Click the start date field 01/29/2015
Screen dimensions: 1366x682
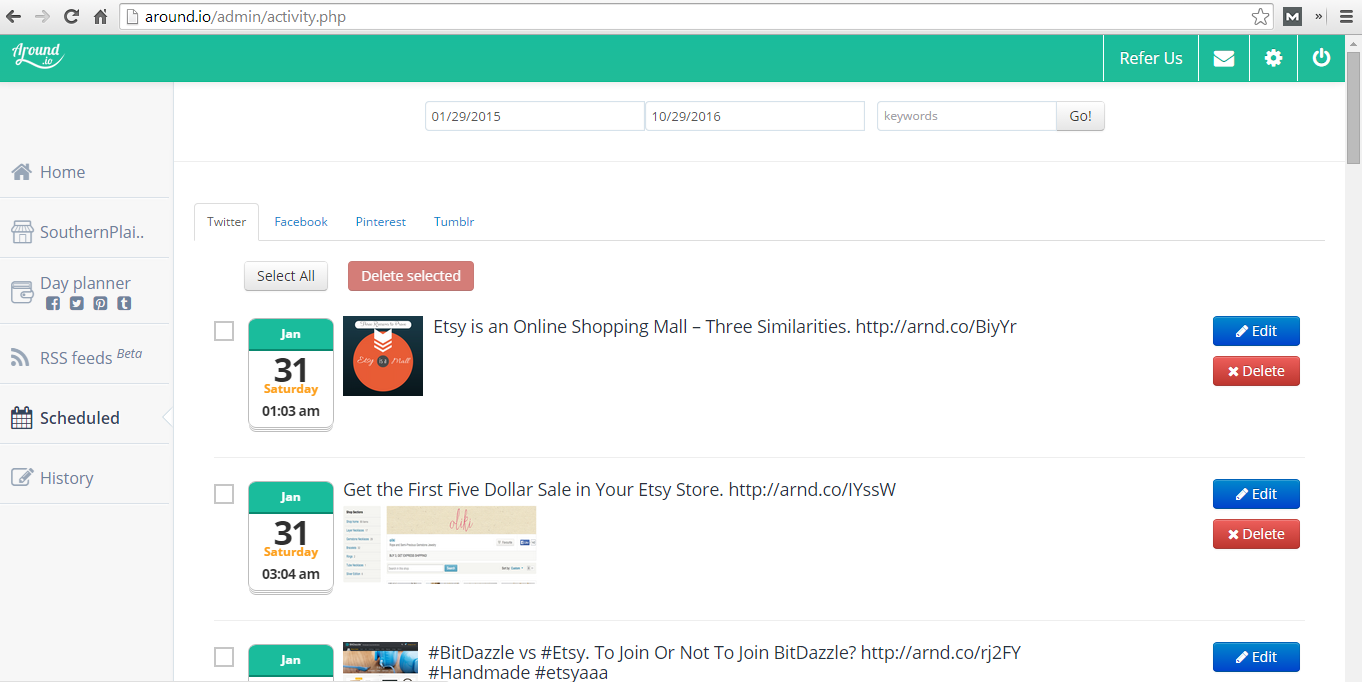535,116
